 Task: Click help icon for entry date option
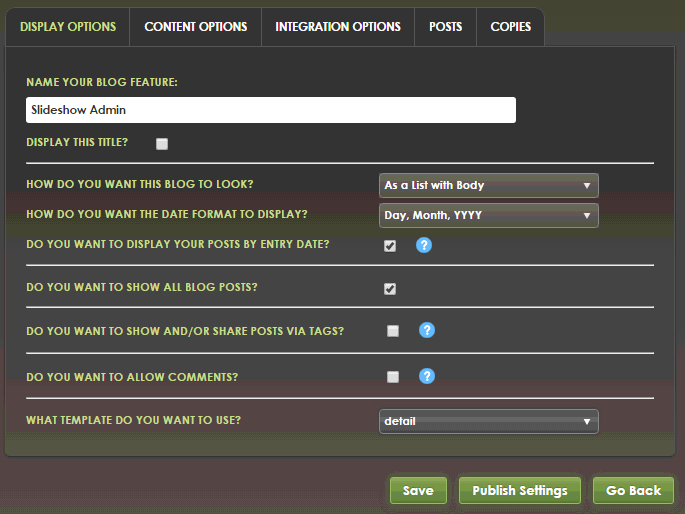pyautogui.click(x=424, y=245)
